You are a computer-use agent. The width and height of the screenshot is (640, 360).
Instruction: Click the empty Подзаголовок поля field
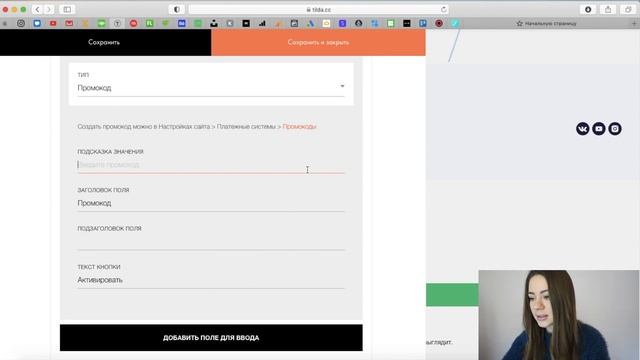[211, 241]
